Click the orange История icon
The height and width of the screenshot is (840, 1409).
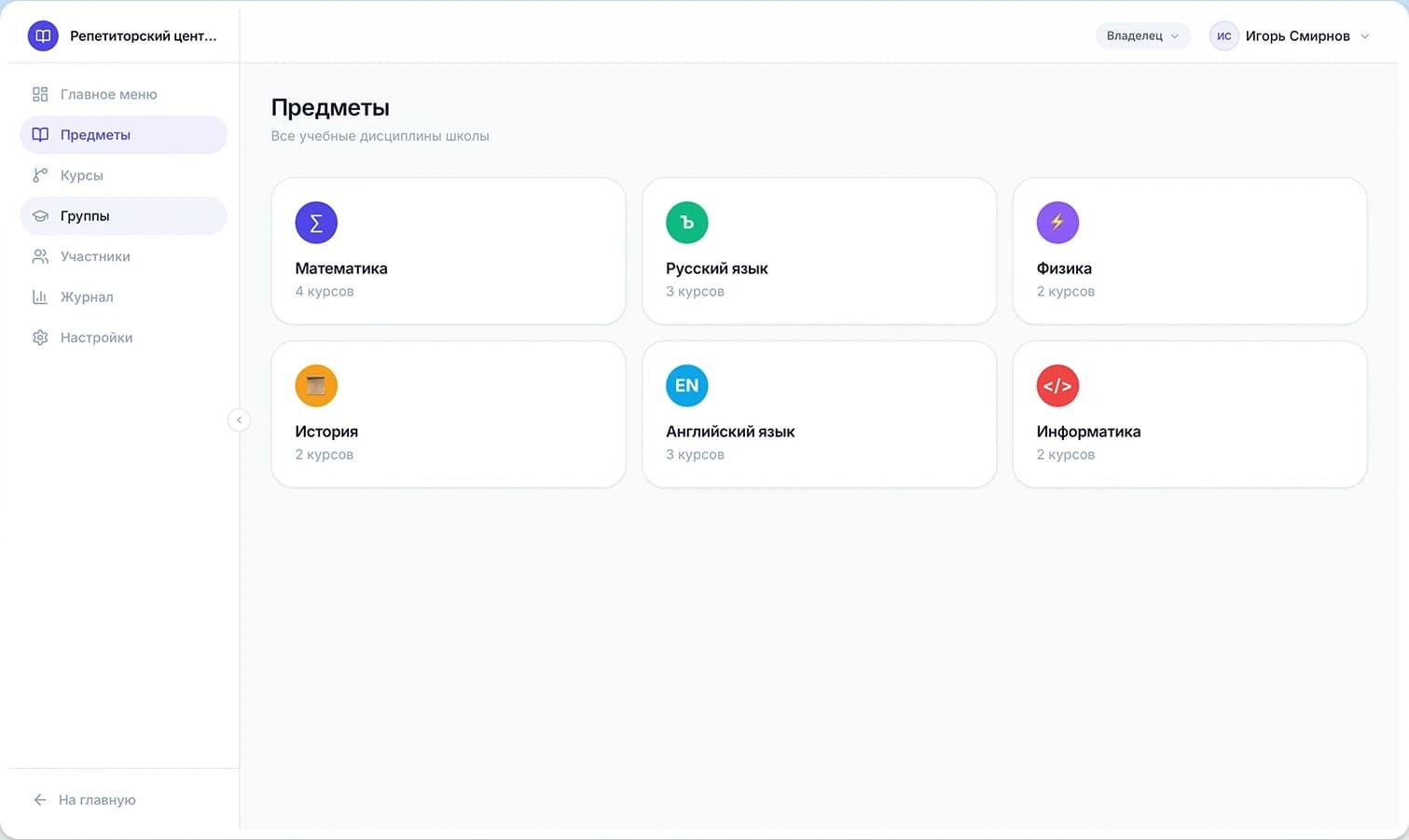(316, 386)
